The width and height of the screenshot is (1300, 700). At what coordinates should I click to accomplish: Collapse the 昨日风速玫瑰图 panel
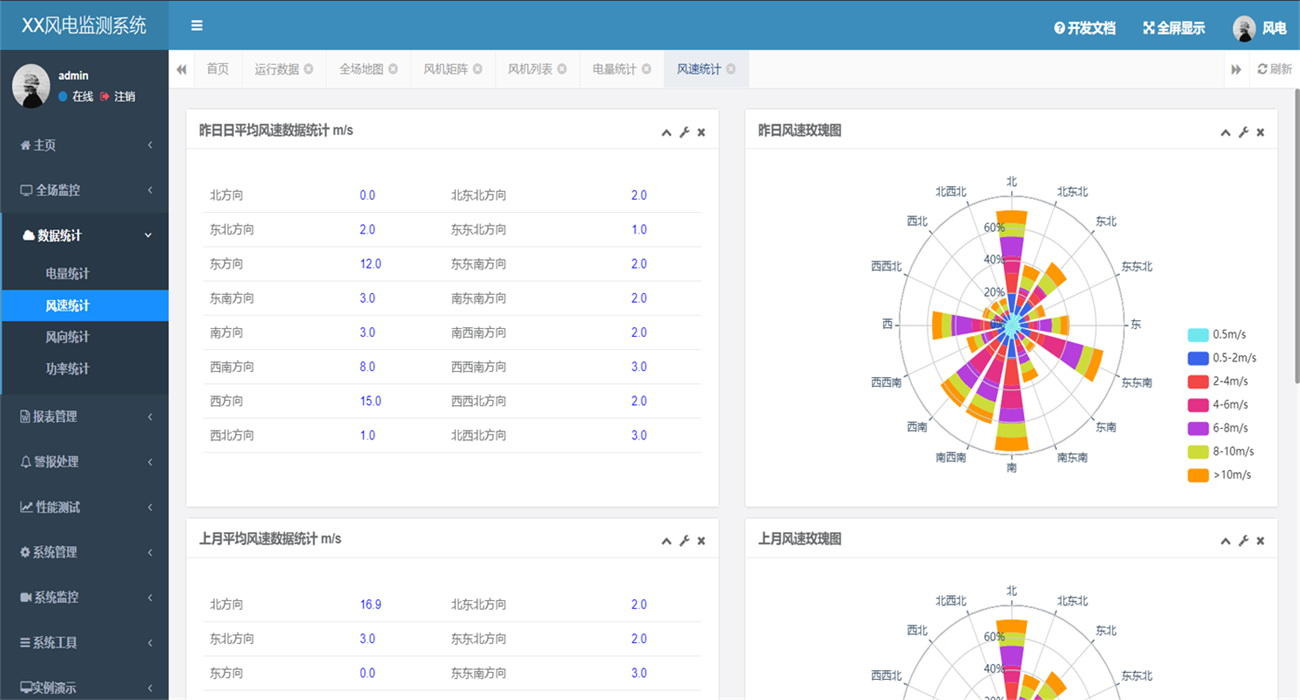coord(1225,132)
